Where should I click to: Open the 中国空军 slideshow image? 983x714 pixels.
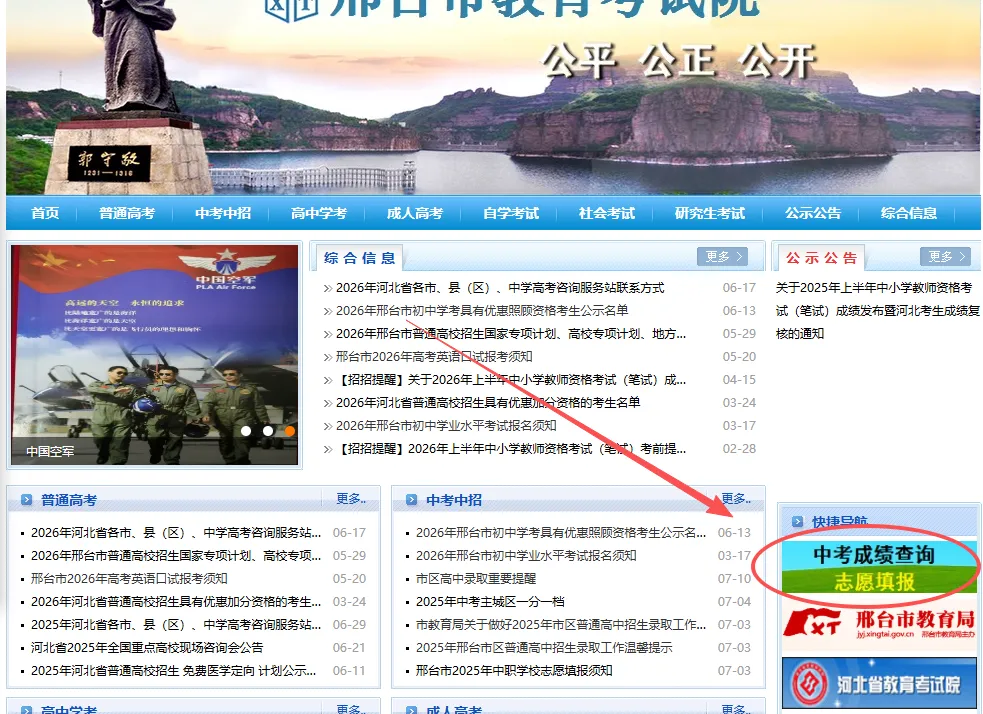[x=154, y=355]
